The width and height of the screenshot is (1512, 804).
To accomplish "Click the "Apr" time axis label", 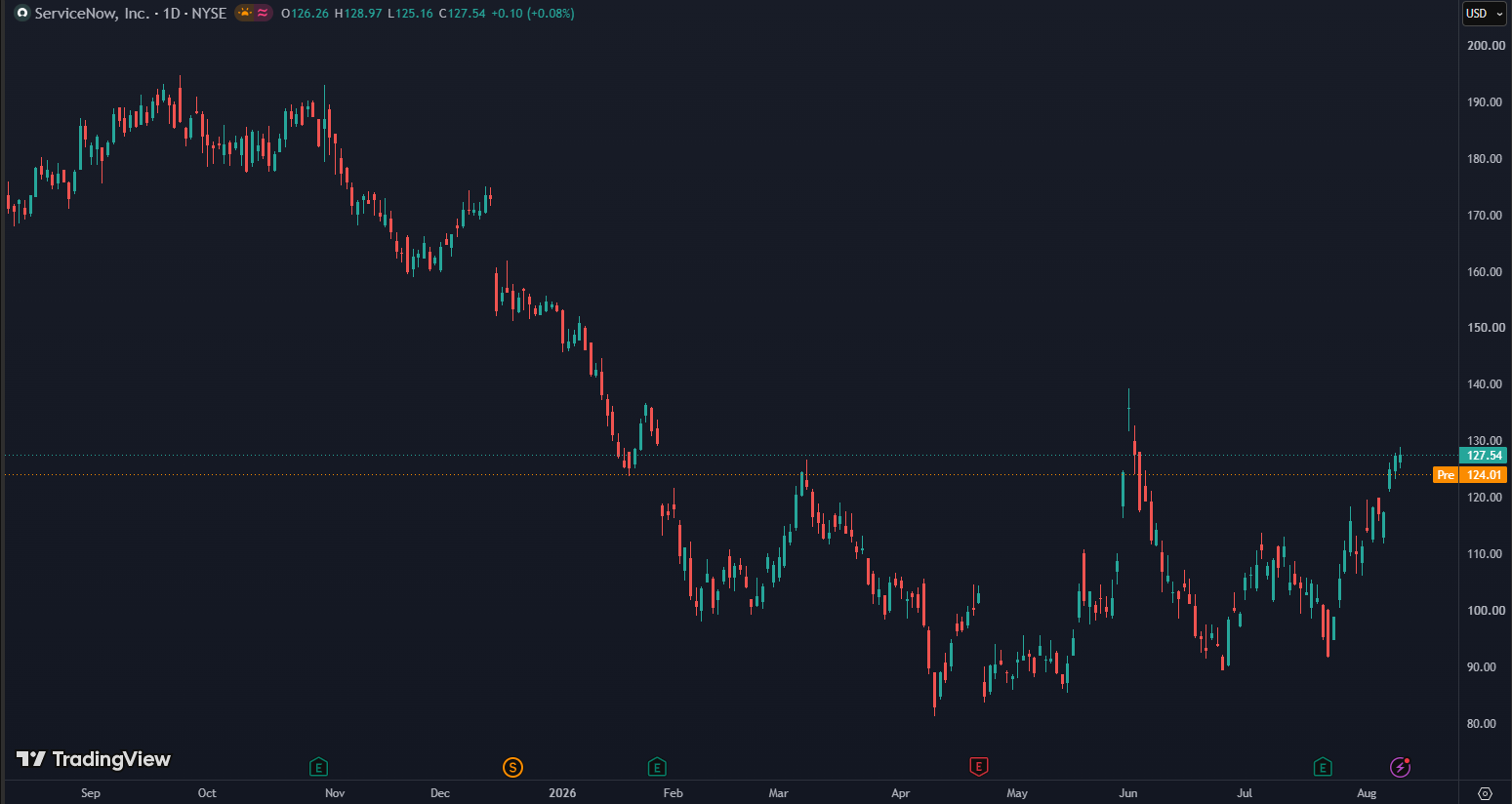I will [x=900, y=793].
